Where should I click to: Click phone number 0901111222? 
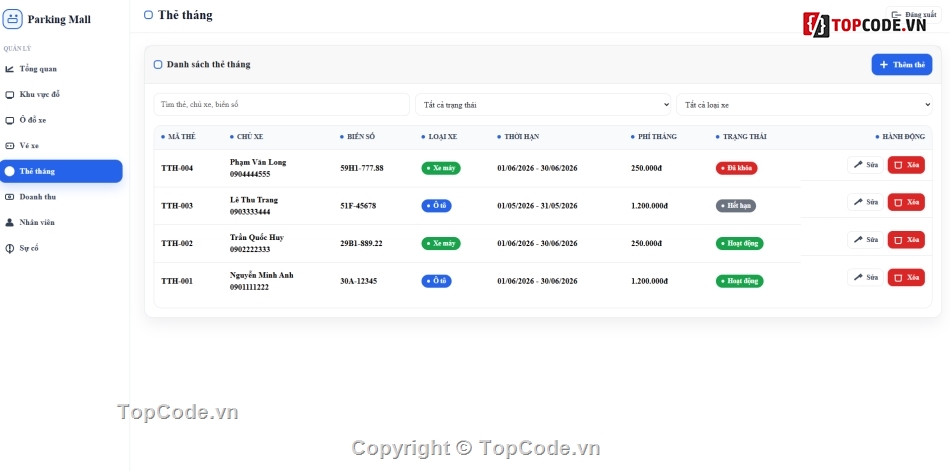pyautogui.click(x=250, y=287)
